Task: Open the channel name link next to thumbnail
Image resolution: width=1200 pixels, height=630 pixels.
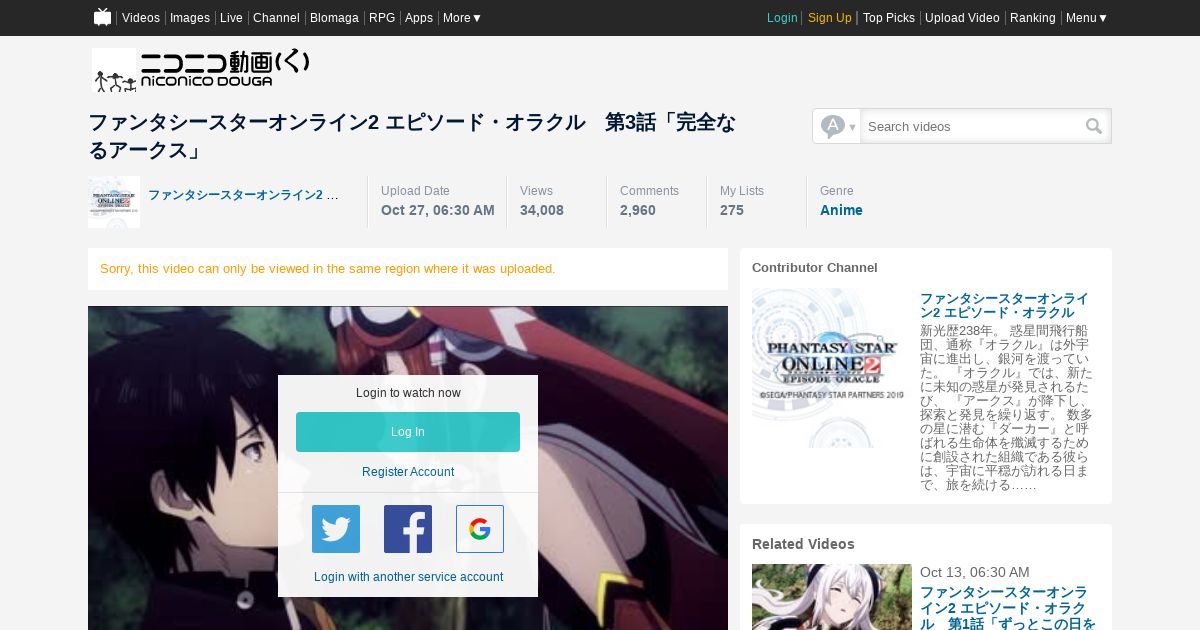Action: (x=243, y=195)
